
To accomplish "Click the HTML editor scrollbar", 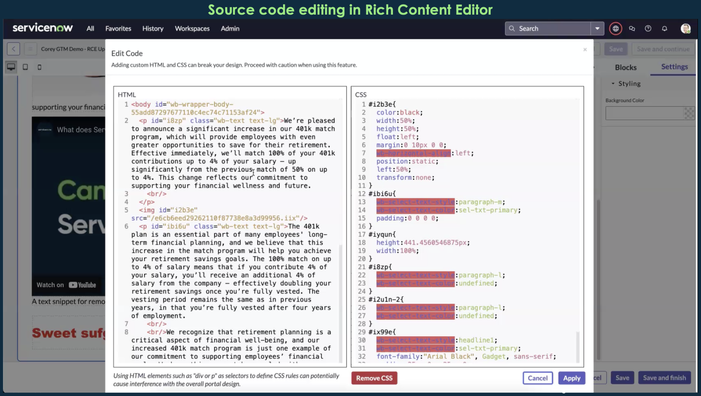I will (x=342, y=304).
